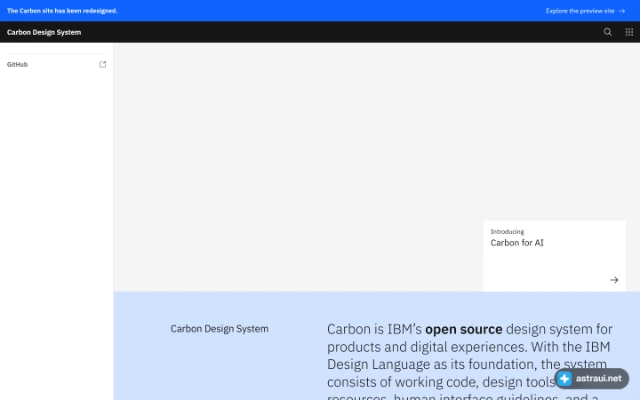The image size is (640, 400).
Task: Open the GitHub sidebar link
Action: [56, 64]
